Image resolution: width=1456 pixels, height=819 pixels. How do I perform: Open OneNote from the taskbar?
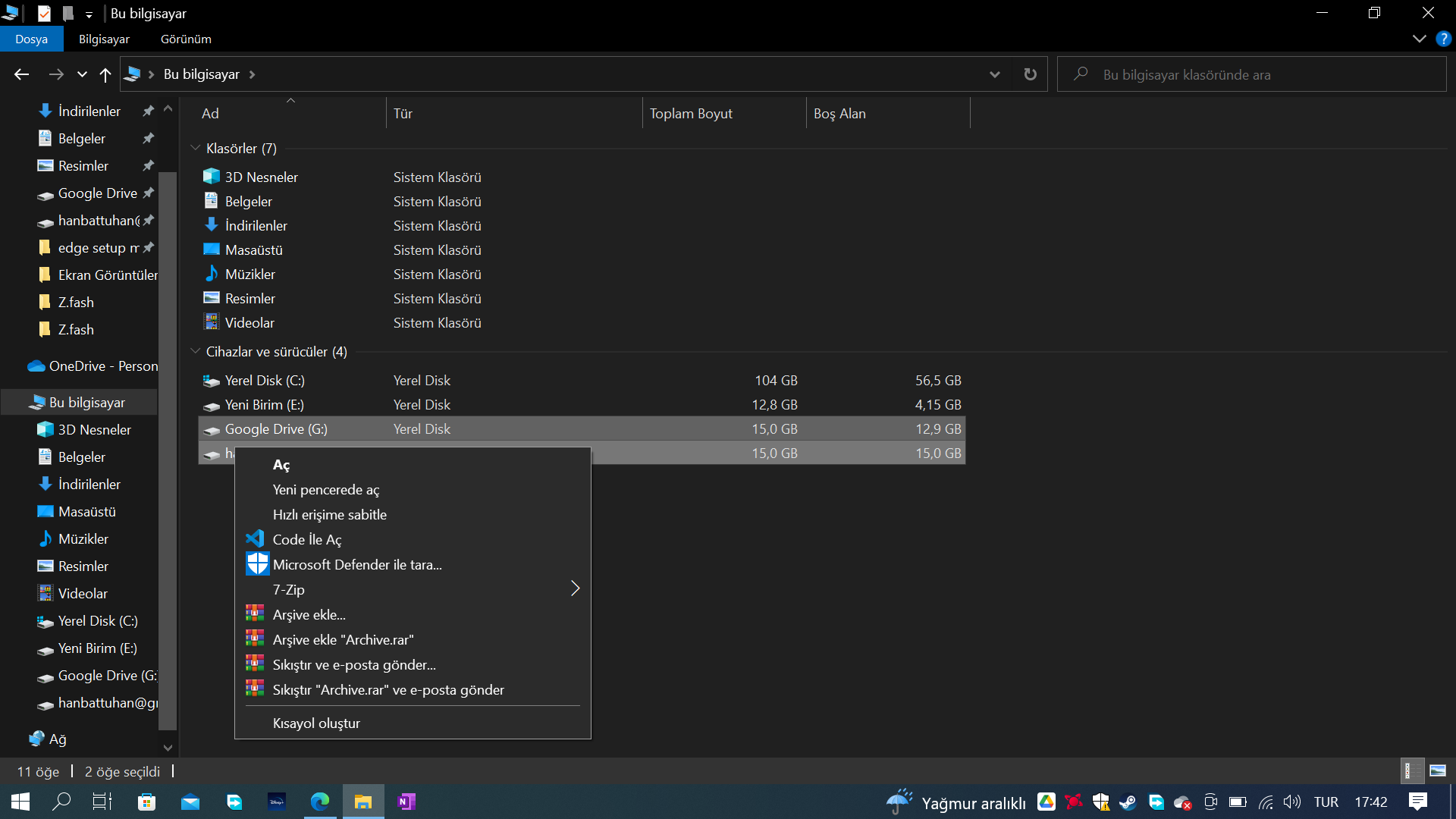pyautogui.click(x=406, y=802)
